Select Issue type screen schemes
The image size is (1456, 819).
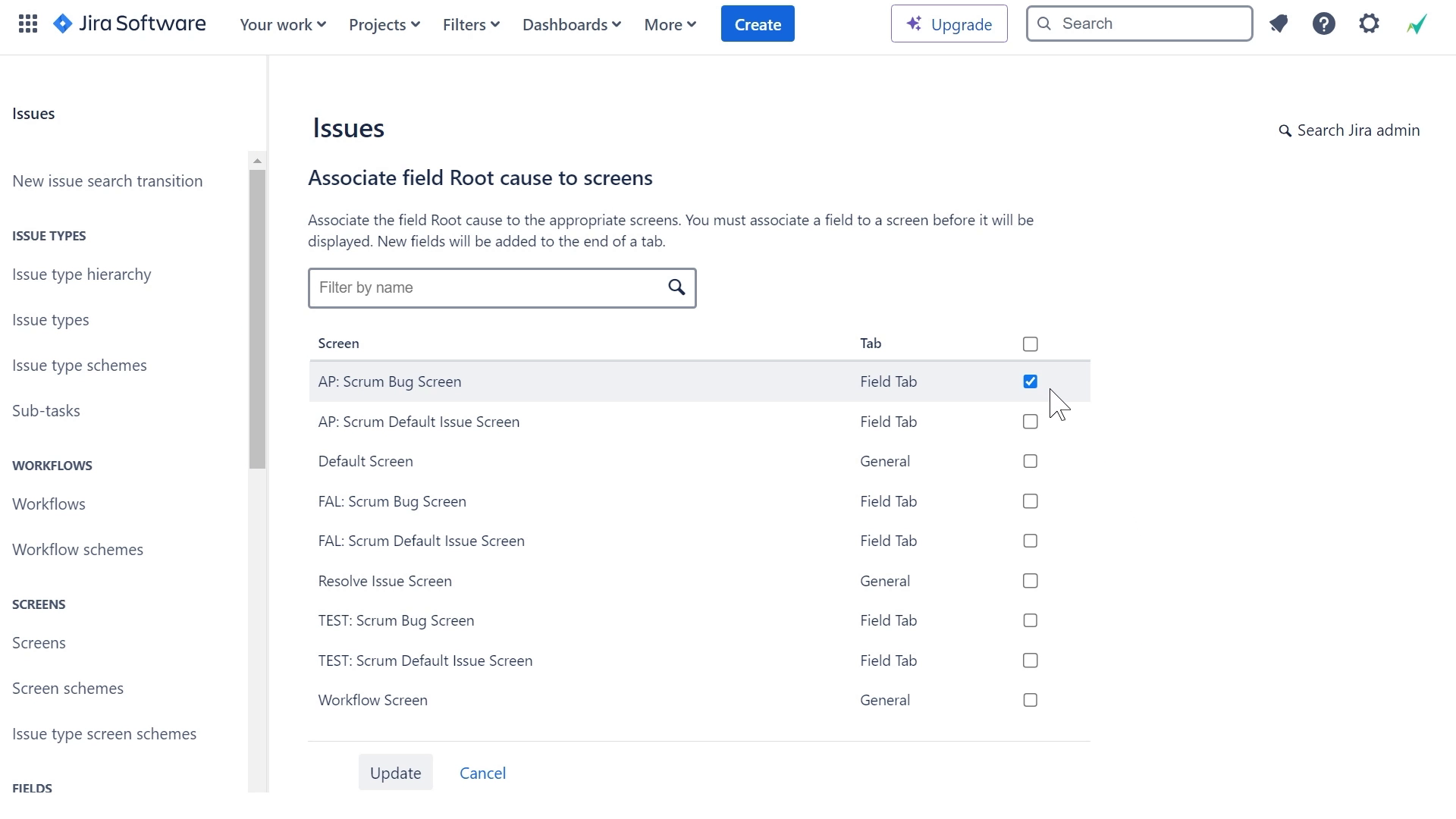(104, 733)
